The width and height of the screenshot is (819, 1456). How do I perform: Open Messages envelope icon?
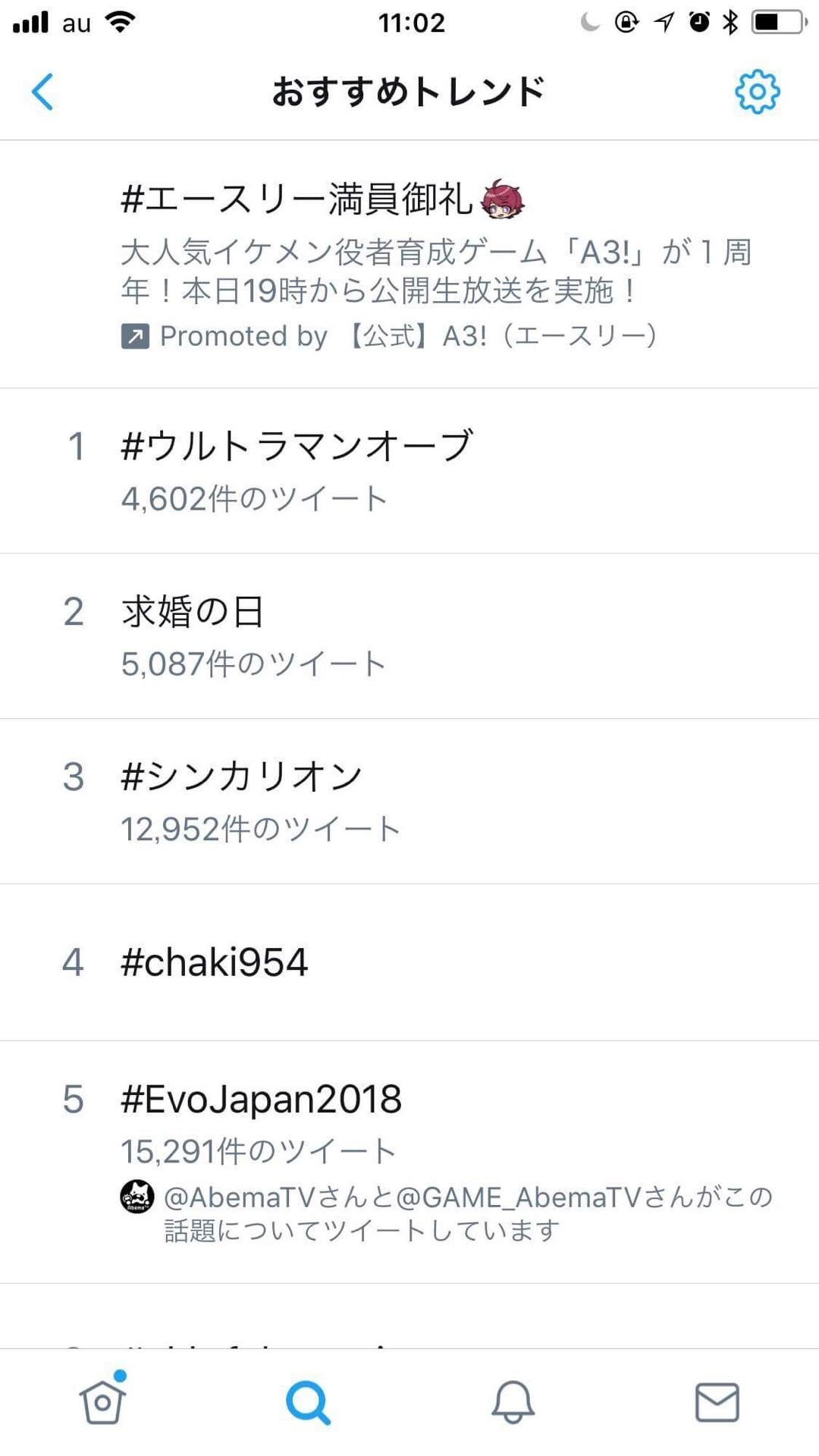click(717, 1401)
